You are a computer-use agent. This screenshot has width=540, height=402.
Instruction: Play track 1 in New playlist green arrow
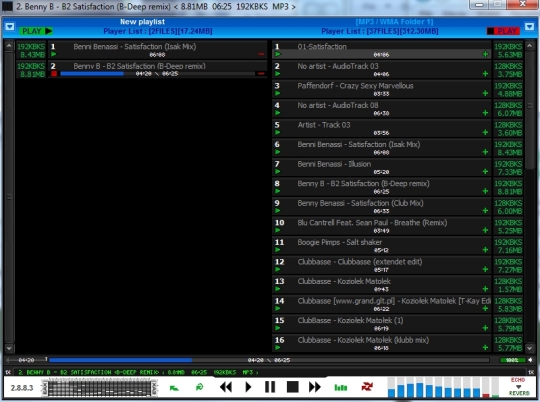[54, 54]
